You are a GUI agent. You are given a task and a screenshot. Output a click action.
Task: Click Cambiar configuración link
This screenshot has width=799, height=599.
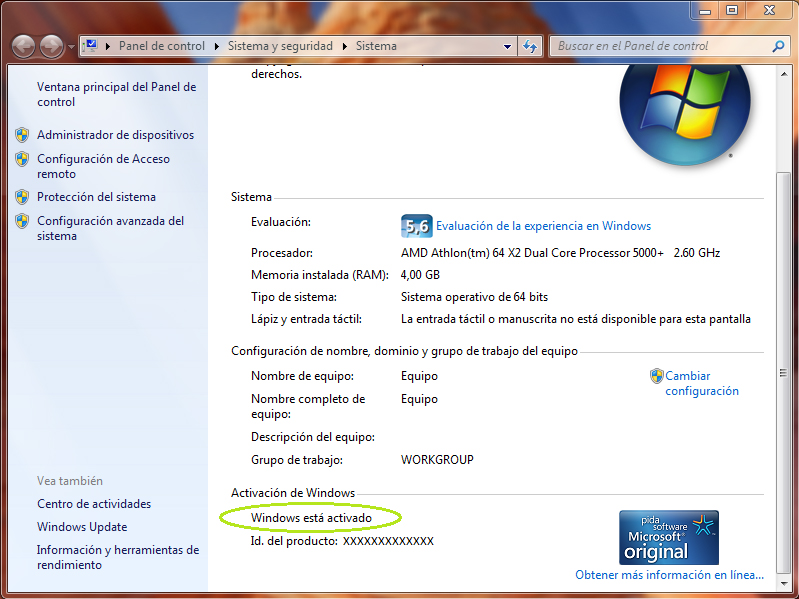coord(702,383)
